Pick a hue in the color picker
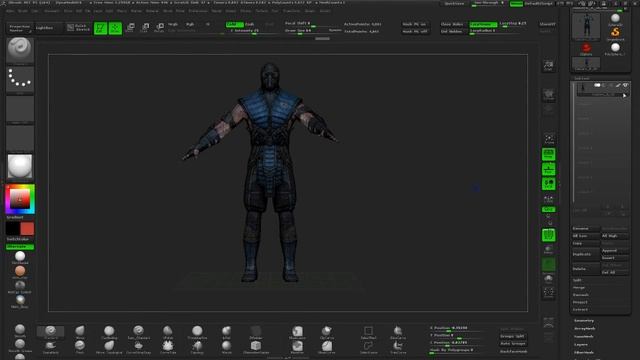Screen dimensions: 640x360 tap(20, 199)
